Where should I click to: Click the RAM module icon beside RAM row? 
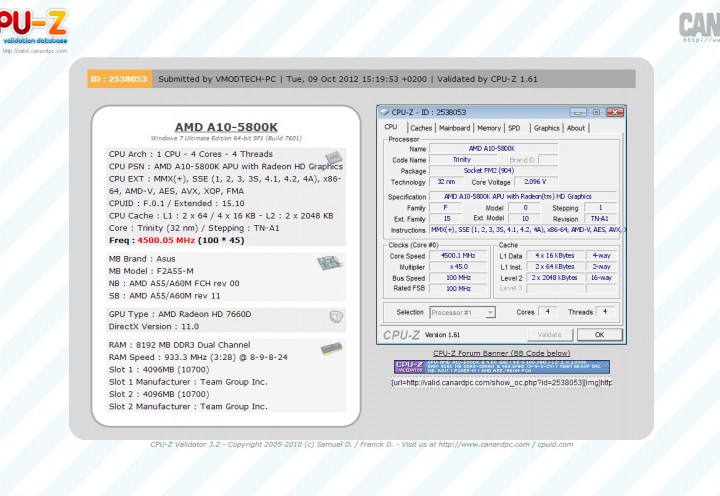(x=331, y=349)
